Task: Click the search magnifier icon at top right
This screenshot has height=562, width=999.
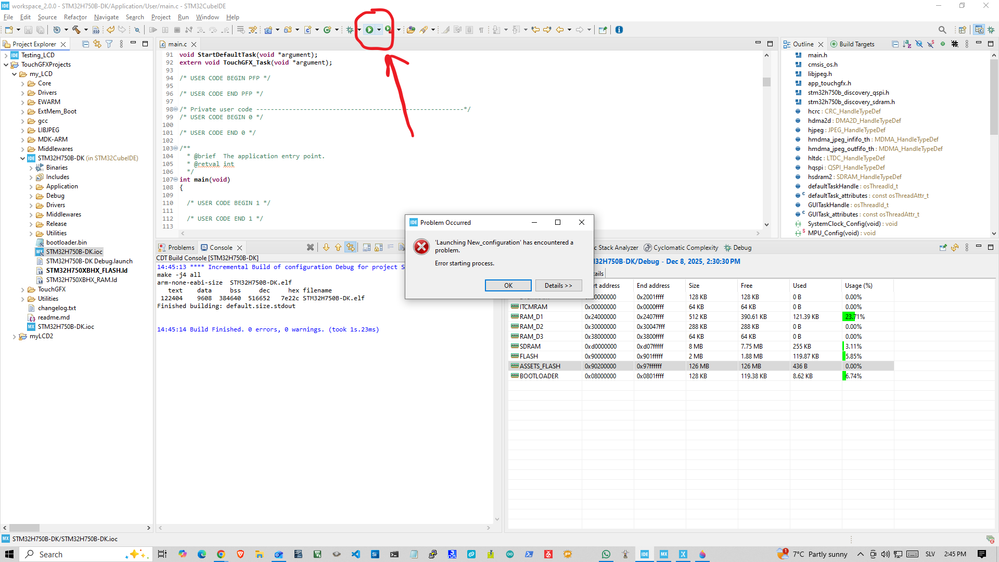Action: tap(943, 30)
